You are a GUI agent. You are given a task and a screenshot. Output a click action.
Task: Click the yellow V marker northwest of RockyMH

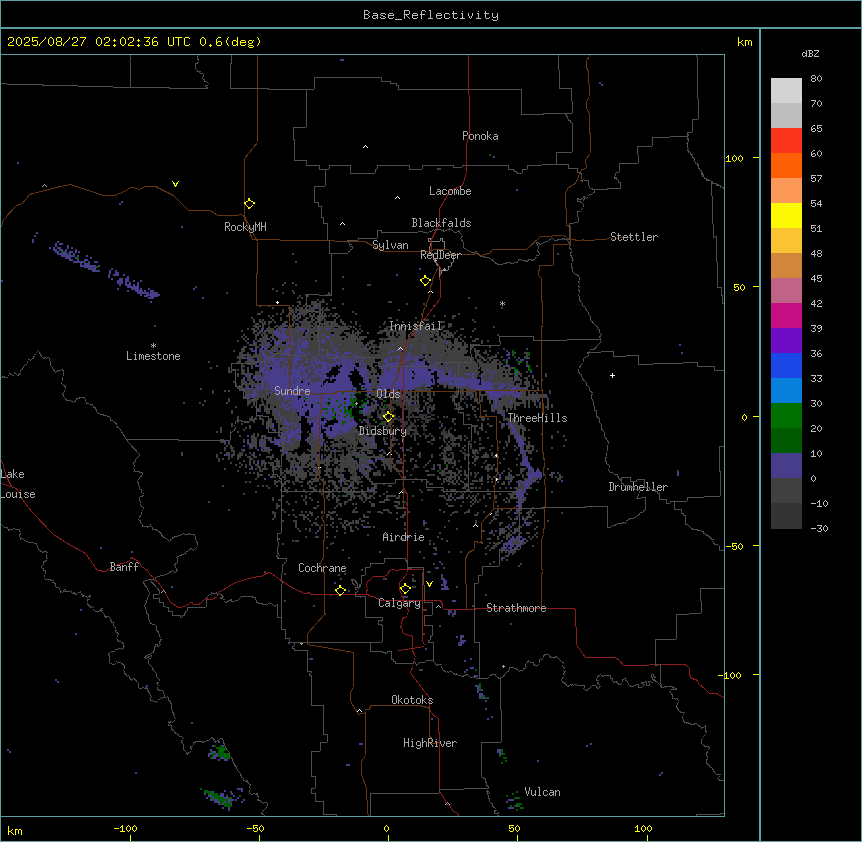pyautogui.click(x=175, y=184)
